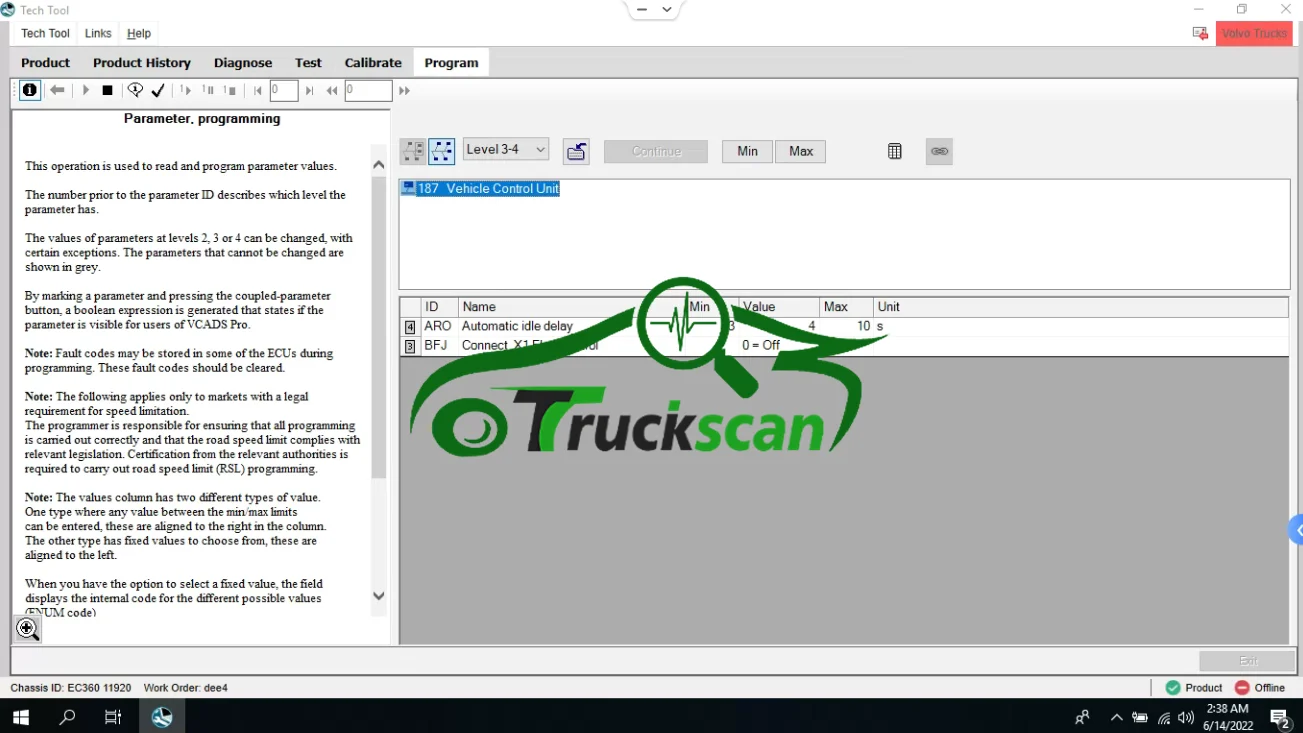Click the coupled-parameter link icon

939,151
